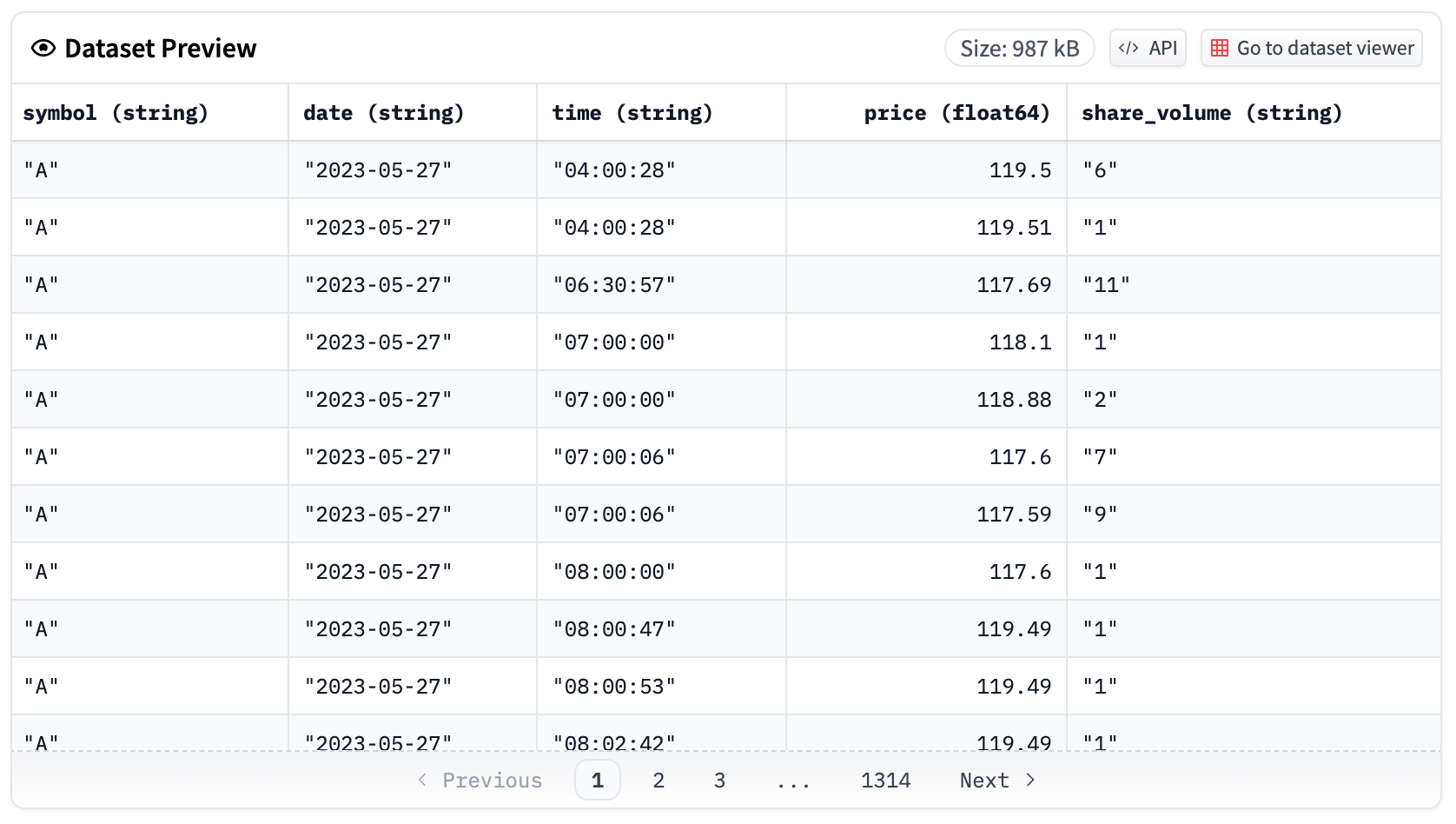
Task: Click the code brackets icon on API button
Action: 1130,48
